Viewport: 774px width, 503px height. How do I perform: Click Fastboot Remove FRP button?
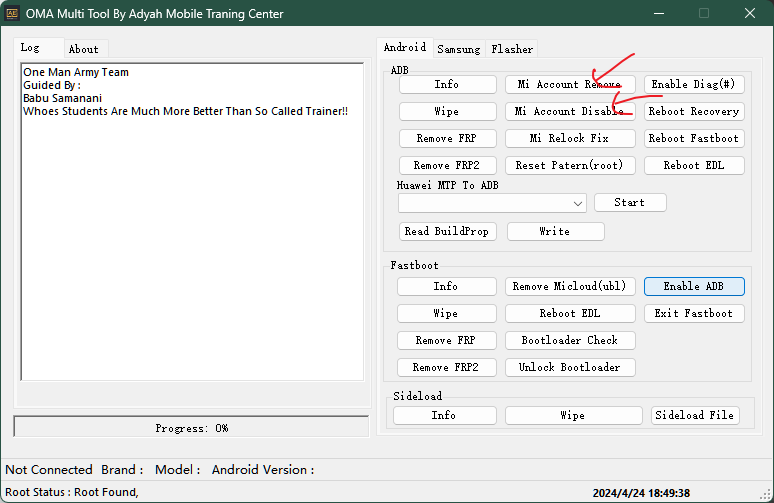pos(447,341)
